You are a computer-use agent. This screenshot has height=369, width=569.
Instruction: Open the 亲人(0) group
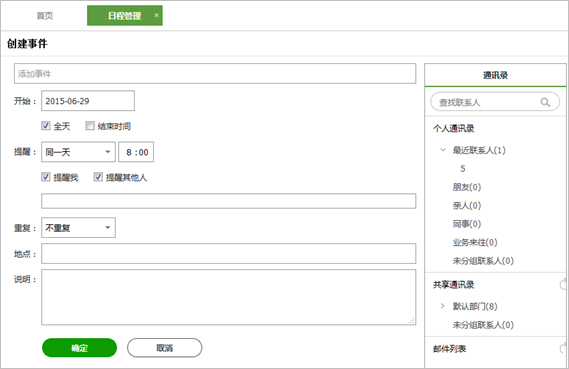coord(467,206)
